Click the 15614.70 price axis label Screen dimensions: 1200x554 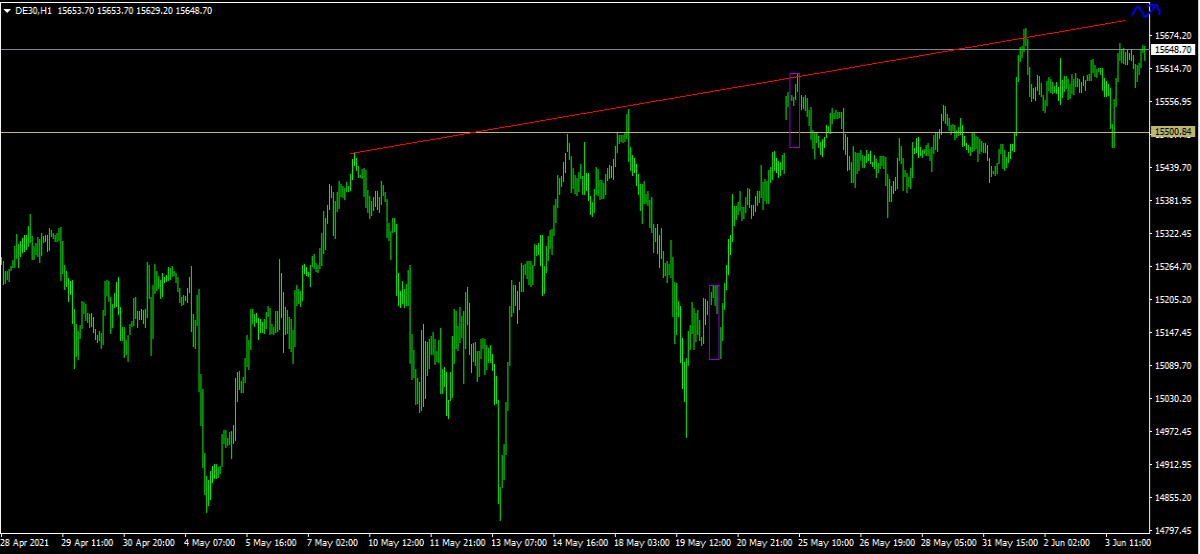coord(1173,69)
